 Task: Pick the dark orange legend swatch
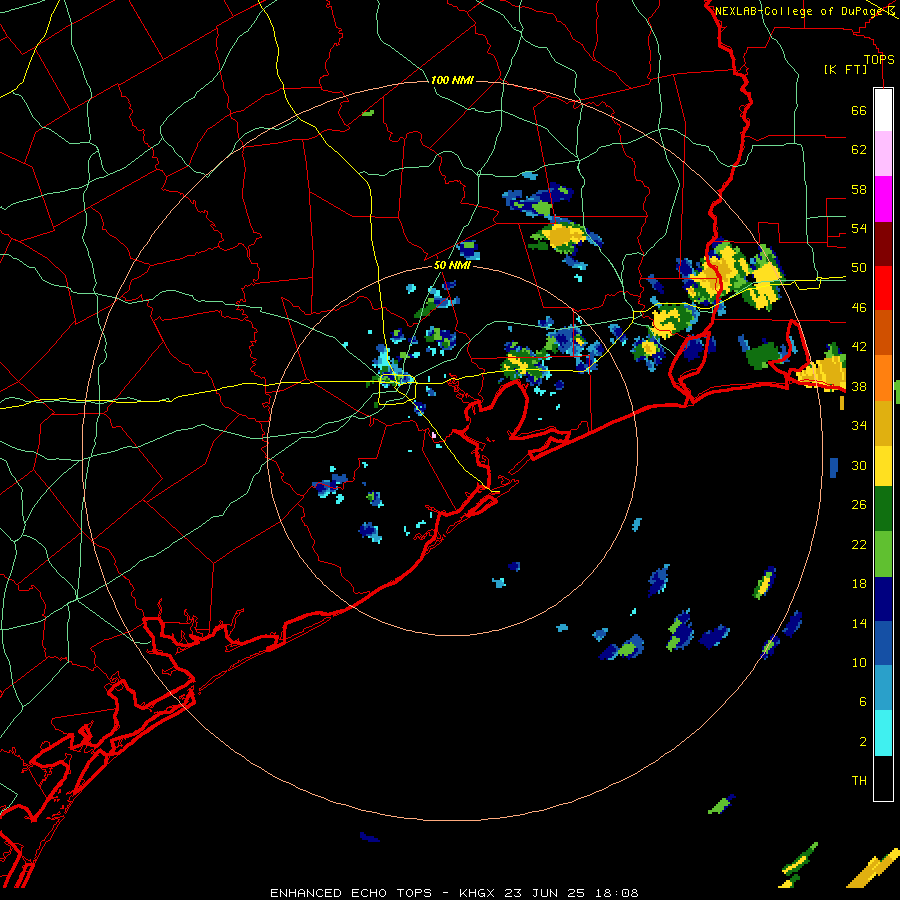[883, 332]
